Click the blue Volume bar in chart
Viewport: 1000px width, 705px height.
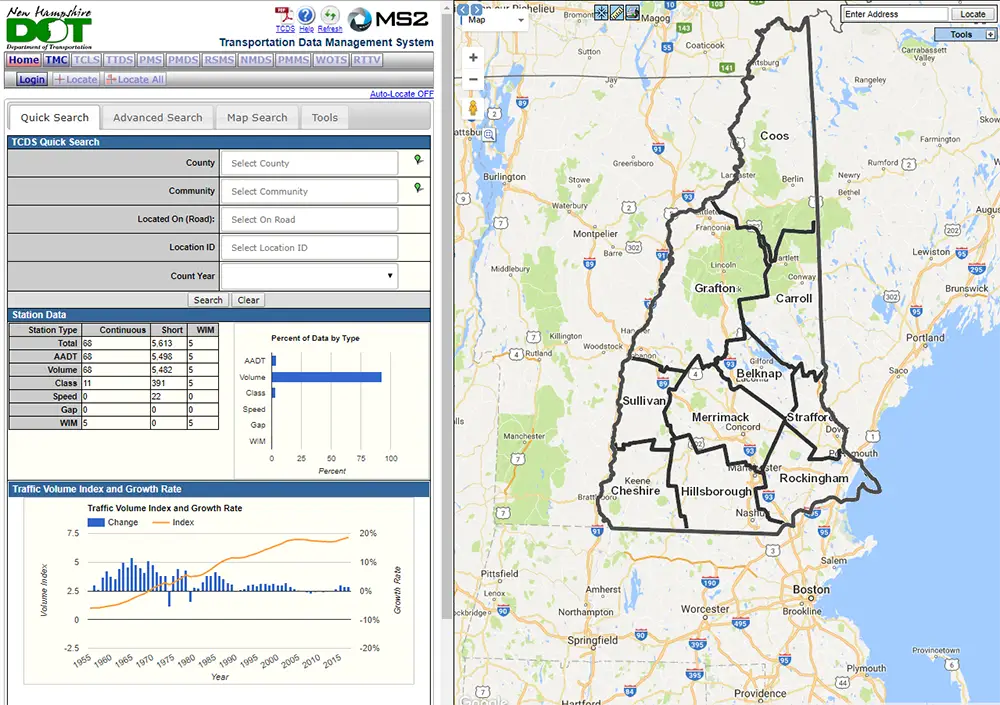tap(327, 377)
